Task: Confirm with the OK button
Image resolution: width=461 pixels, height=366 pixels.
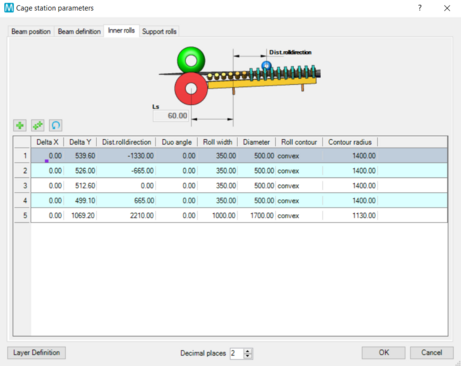Action: (x=384, y=353)
